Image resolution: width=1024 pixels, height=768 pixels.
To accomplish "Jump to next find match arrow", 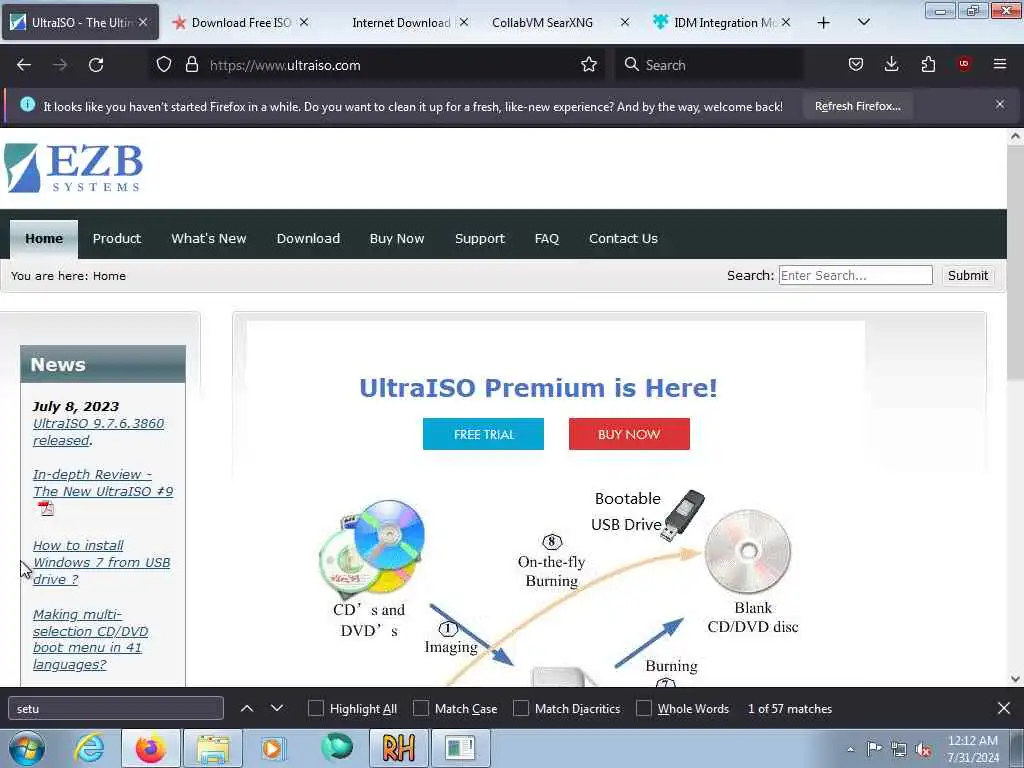I will click(277, 709).
